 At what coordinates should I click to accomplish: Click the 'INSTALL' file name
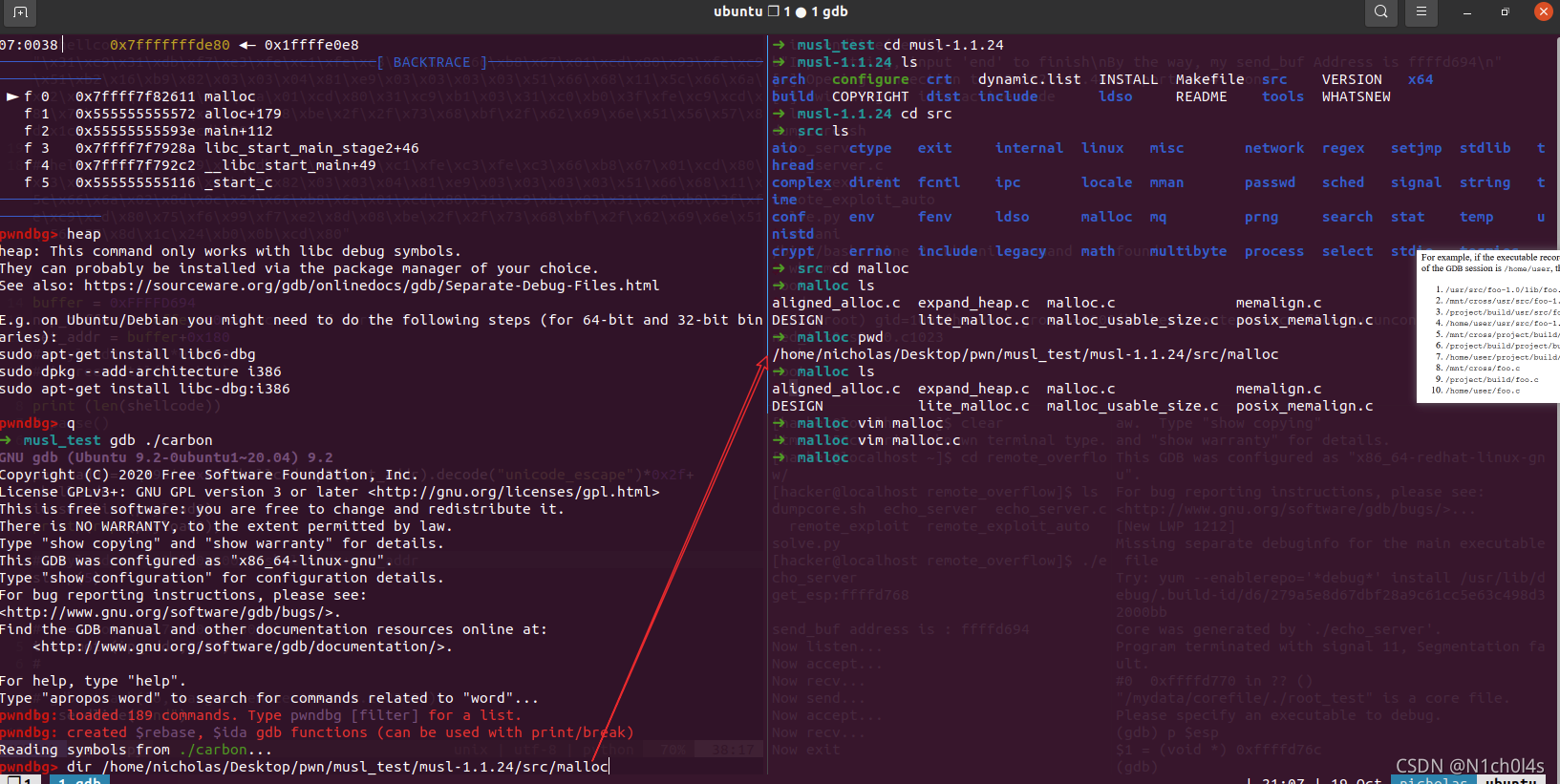point(1128,79)
